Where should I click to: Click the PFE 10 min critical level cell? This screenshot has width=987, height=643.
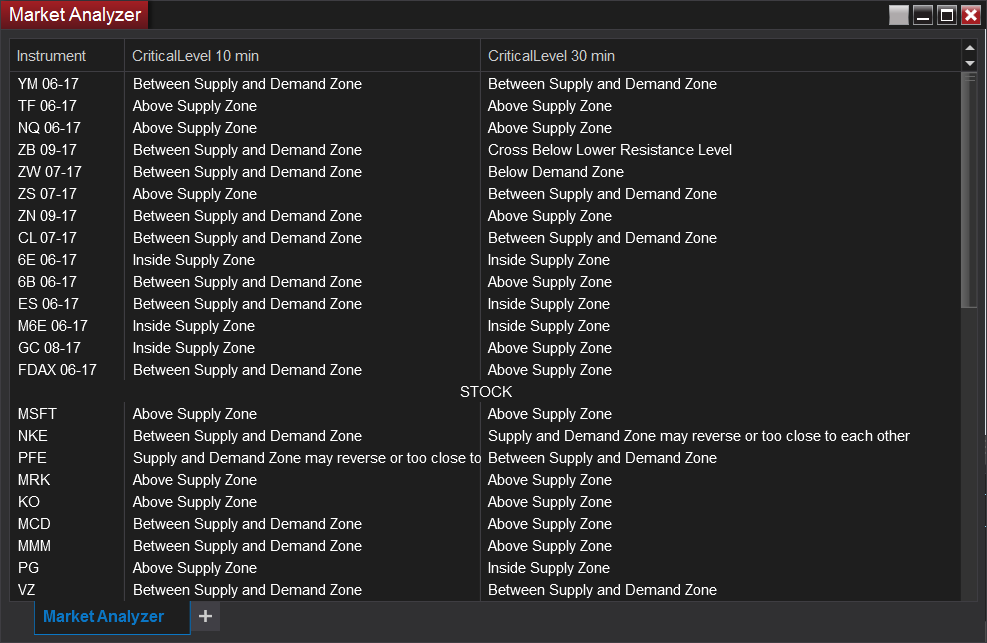[305, 458]
